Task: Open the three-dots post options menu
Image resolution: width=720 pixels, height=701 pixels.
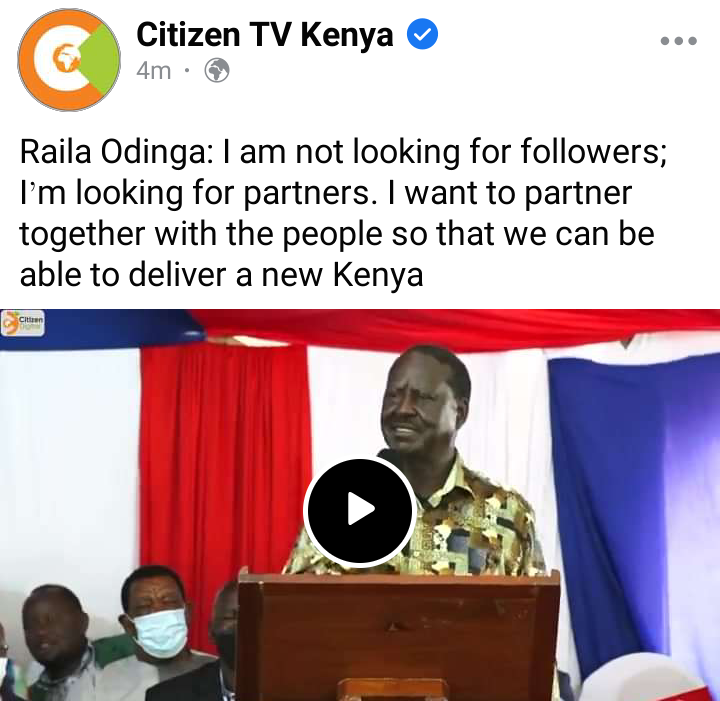Action: [679, 41]
